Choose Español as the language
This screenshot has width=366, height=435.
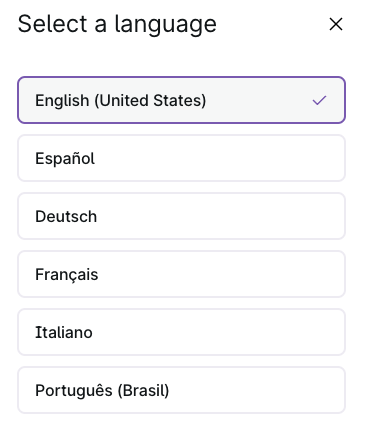click(x=181, y=158)
